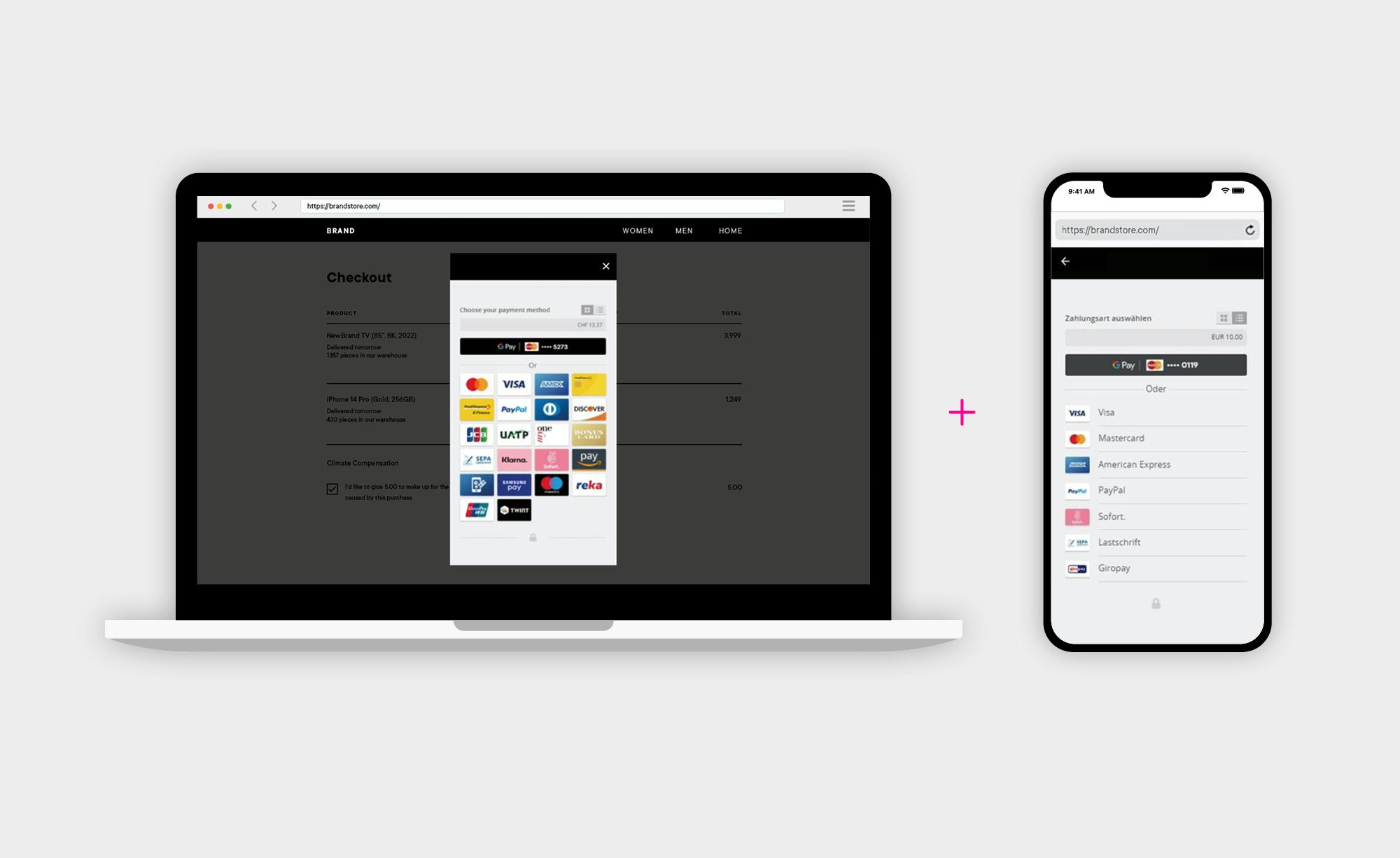The width and height of the screenshot is (1400, 858).
Task: Select the Samsung Pay icon
Action: (515, 483)
